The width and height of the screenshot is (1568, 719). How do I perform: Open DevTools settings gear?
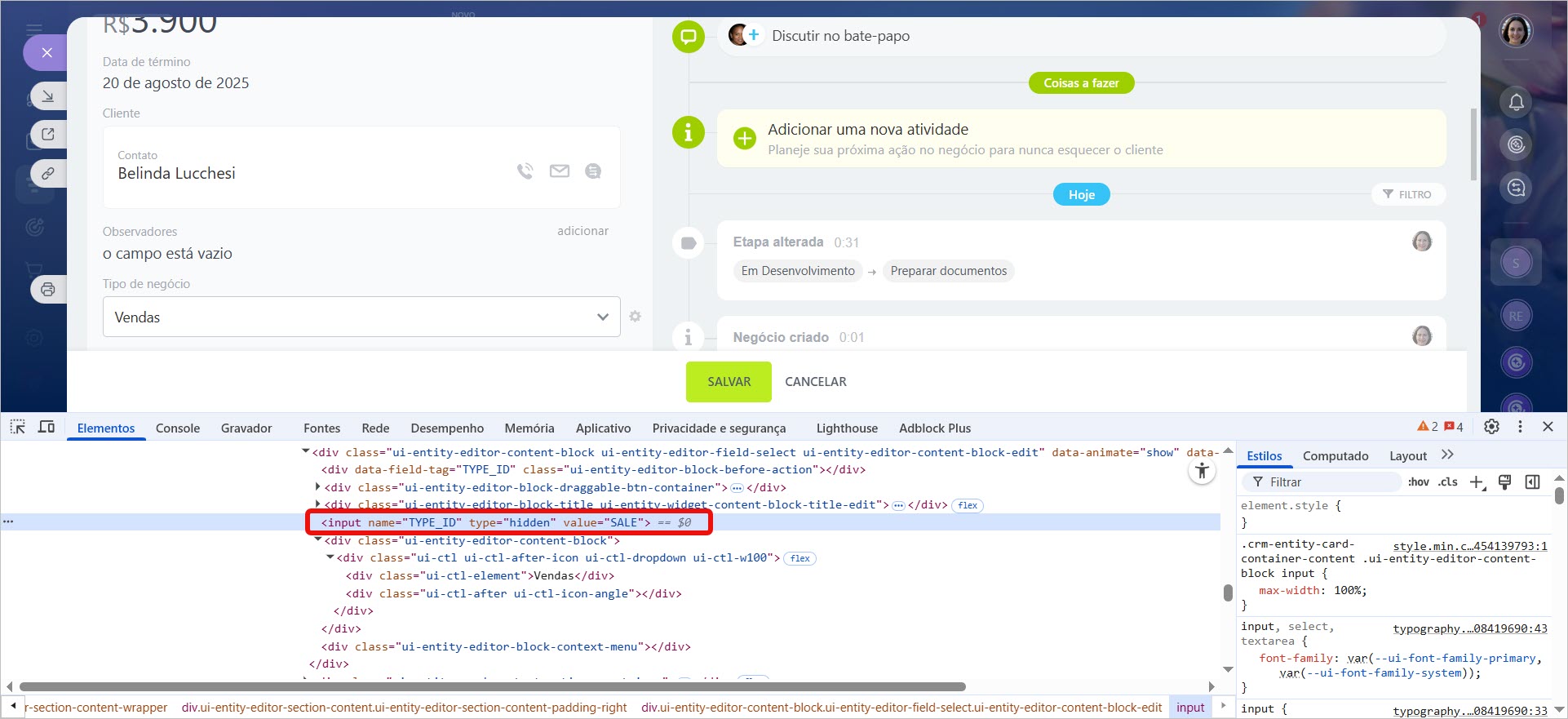pos(1491,427)
